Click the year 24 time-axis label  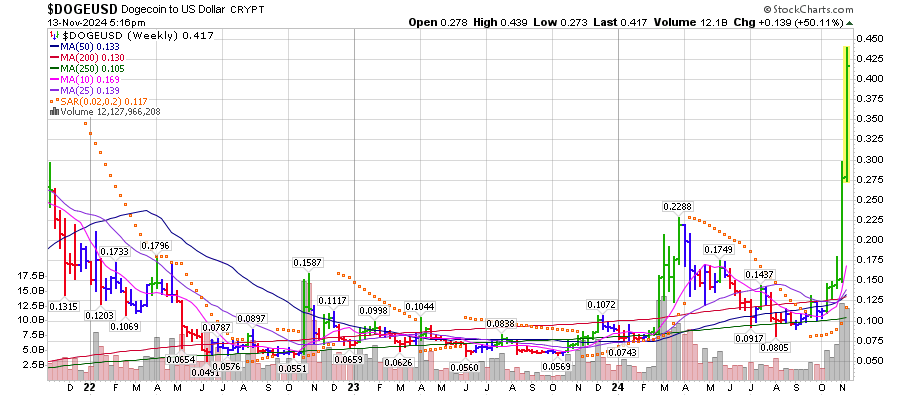pos(618,387)
